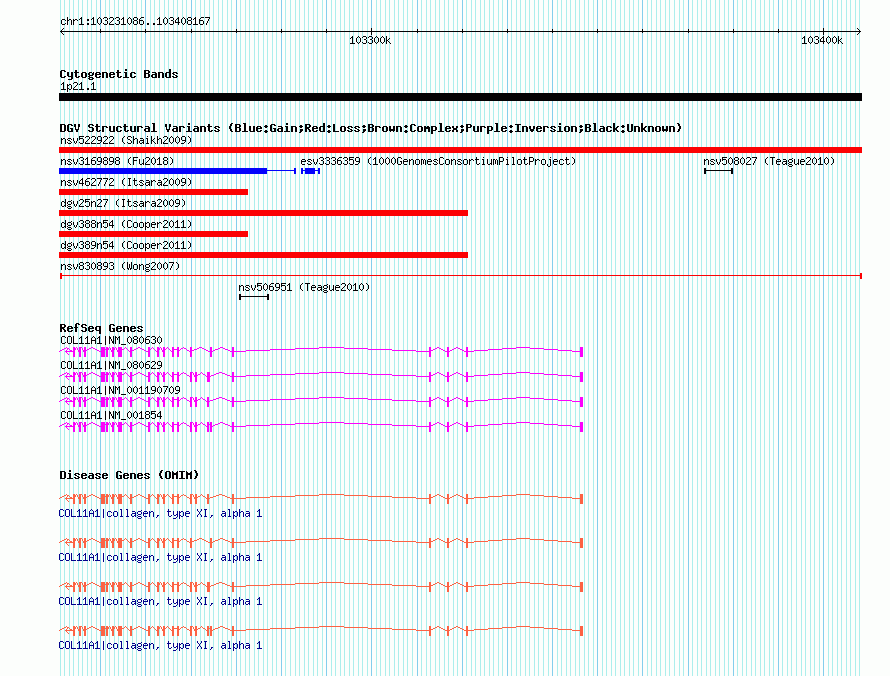Select the nsv462772 (Itsara2009) red bar
Screen dimensions: 890x676
(153, 192)
